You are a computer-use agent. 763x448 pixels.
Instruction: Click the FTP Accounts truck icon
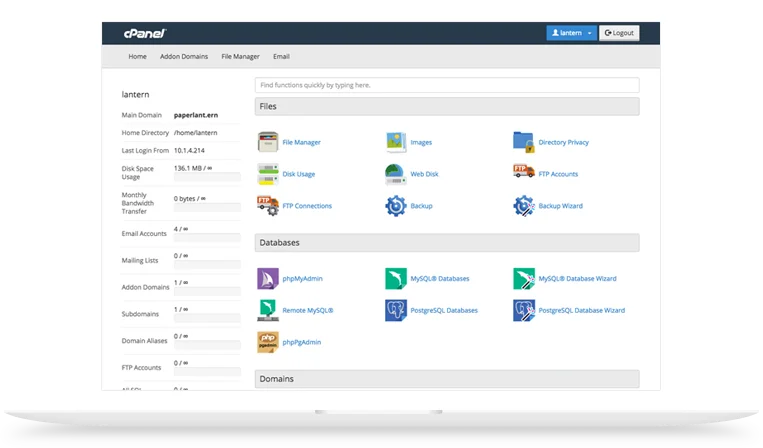click(524, 171)
